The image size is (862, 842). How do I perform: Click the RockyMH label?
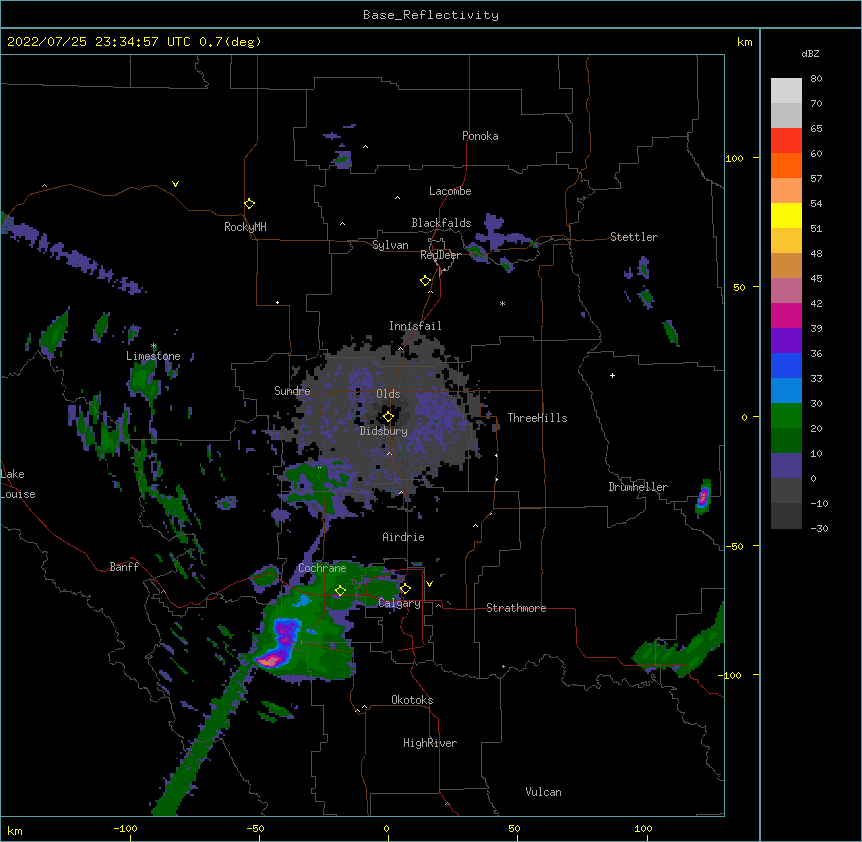coord(245,227)
